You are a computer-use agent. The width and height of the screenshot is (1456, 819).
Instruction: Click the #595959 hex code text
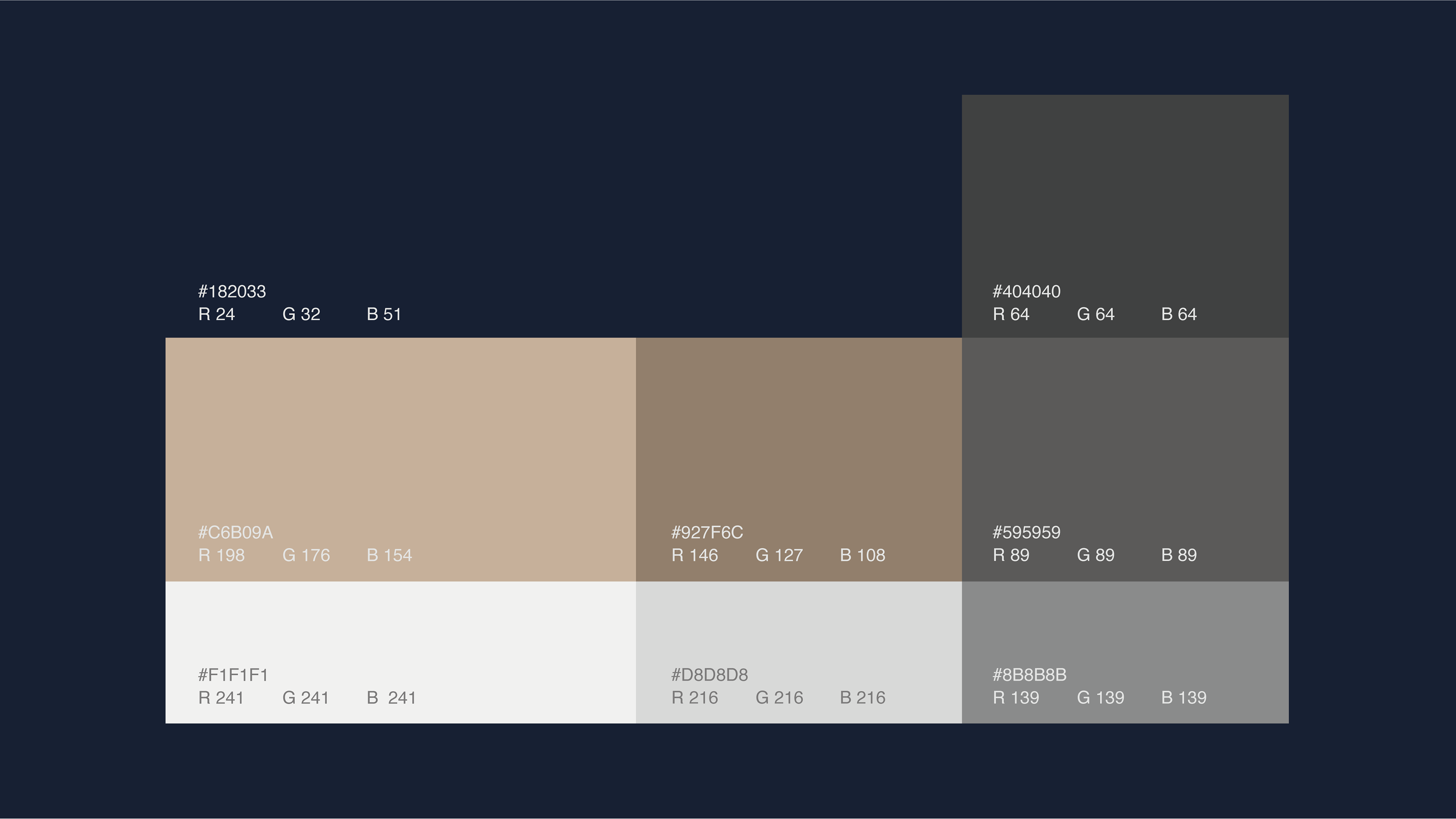pos(1026,532)
